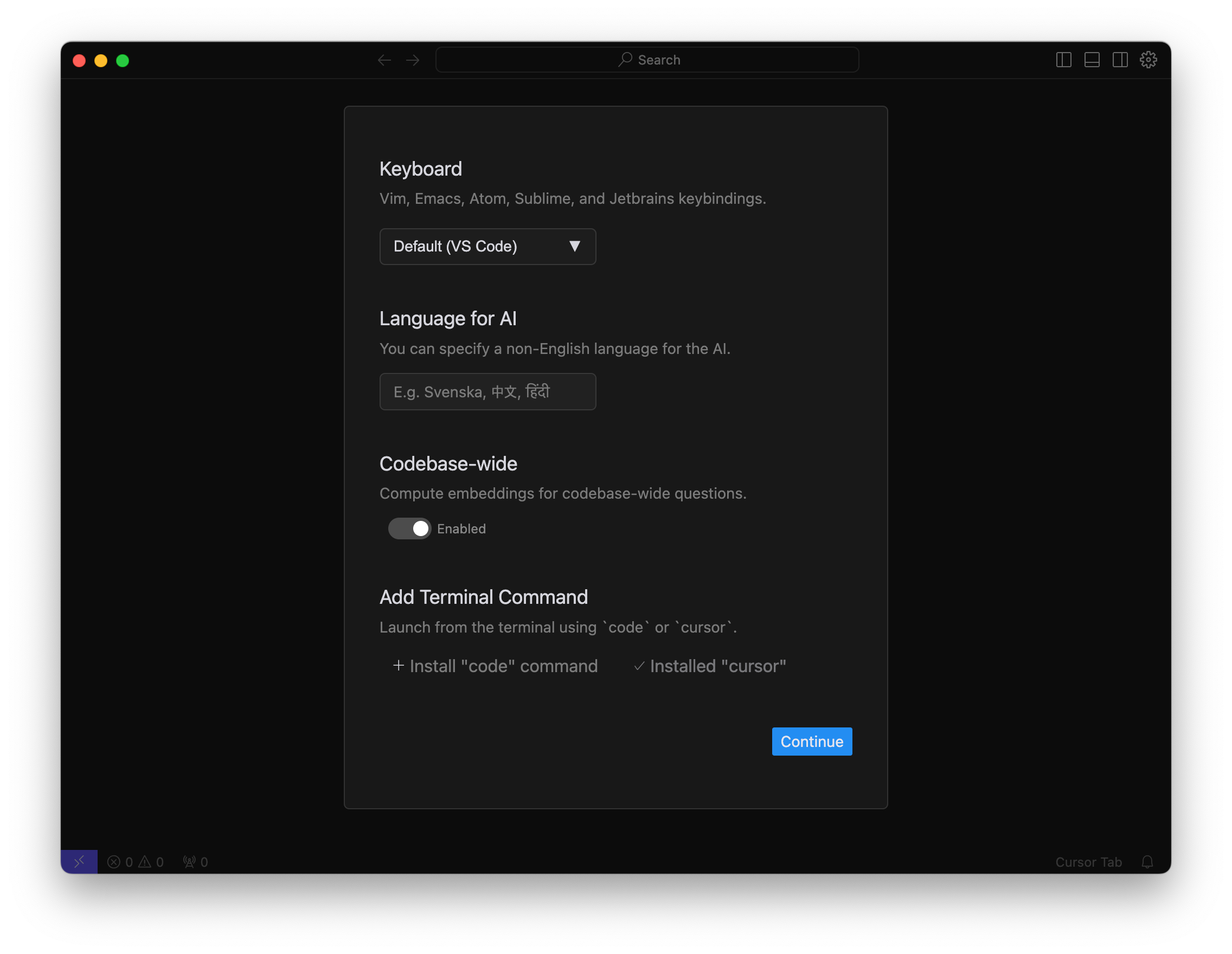
Task: Disable codebase-wide embeddings toggle
Action: tap(409, 528)
